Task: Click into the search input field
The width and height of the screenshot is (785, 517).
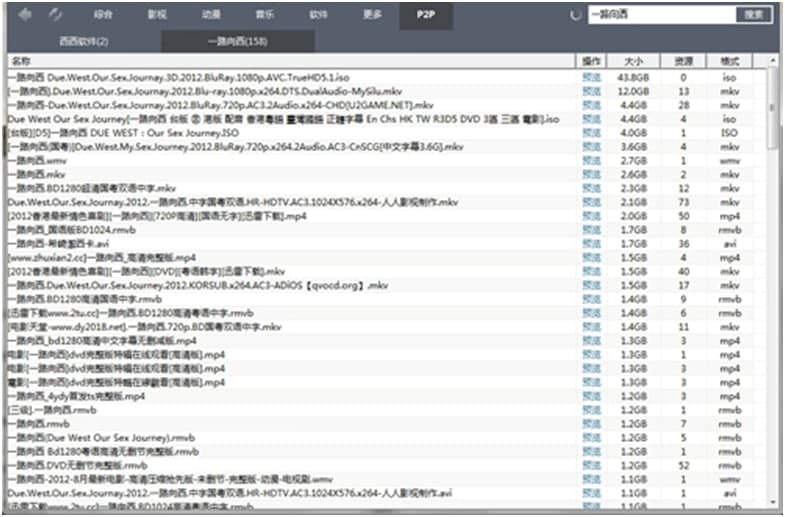Action: [661, 15]
